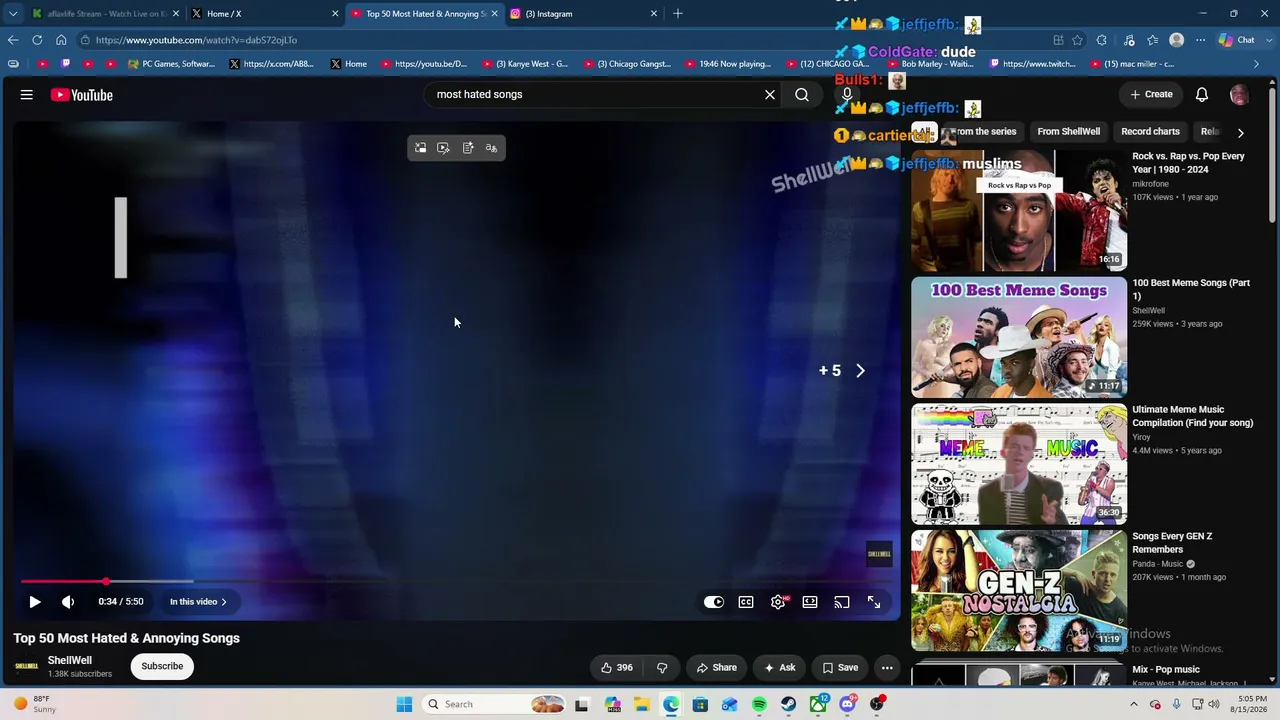This screenshot has width=1280, height=720.
Task: Start voice search with the microphone
Action: [x=847, y=94]
